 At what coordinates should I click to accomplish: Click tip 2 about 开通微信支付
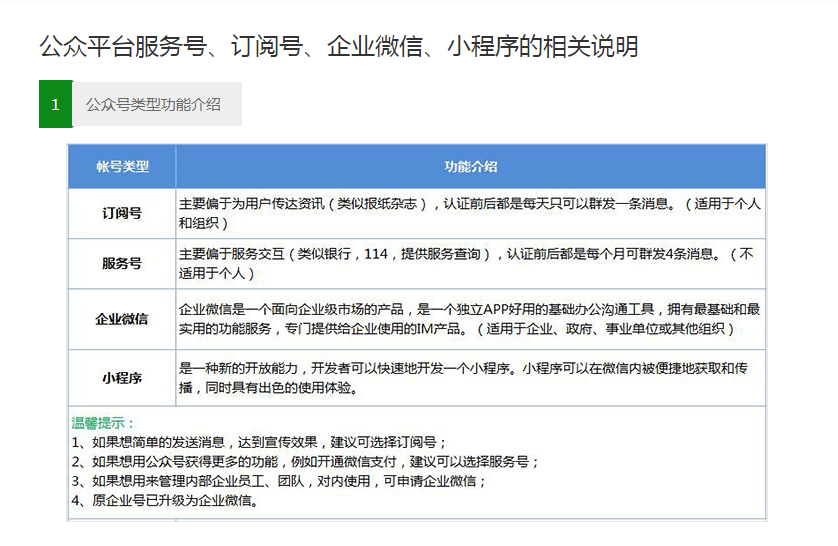(x=305, y=462)
